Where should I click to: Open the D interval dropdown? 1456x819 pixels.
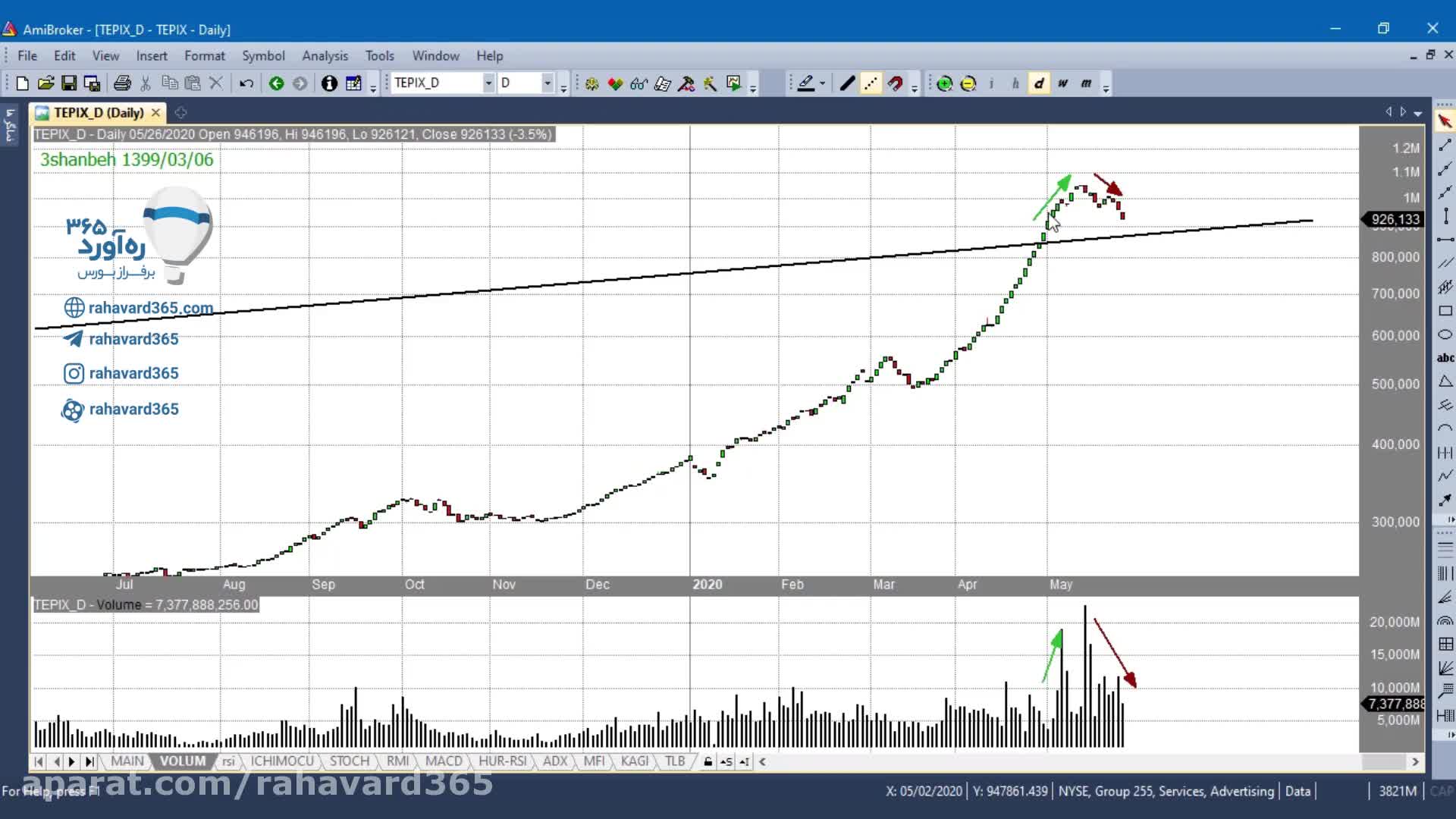(x=547, y=83)
